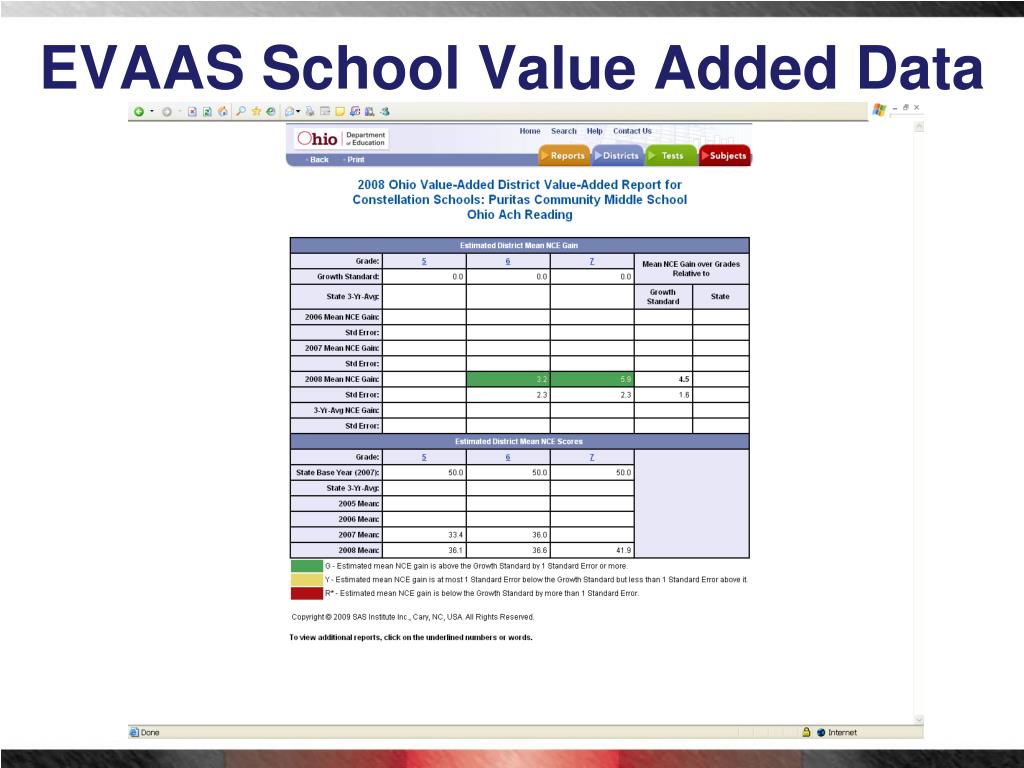Click the Internet zone globe icon
This screenshot has height=768, width=1024.
821,733
